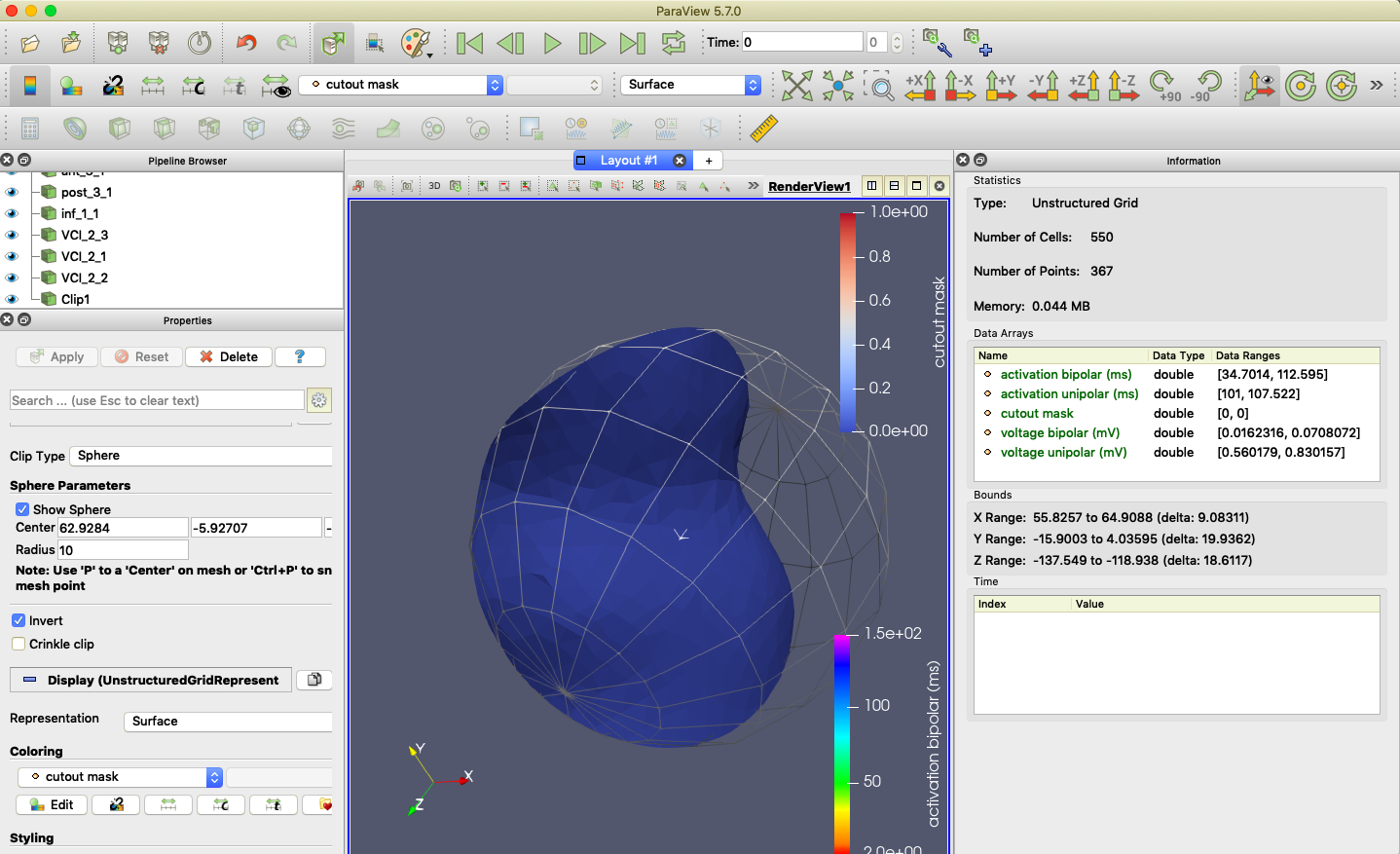Open the cutout mask coloring dropdown in toolbar
This screenshot has height=854, width=1400.
[400, 85]
